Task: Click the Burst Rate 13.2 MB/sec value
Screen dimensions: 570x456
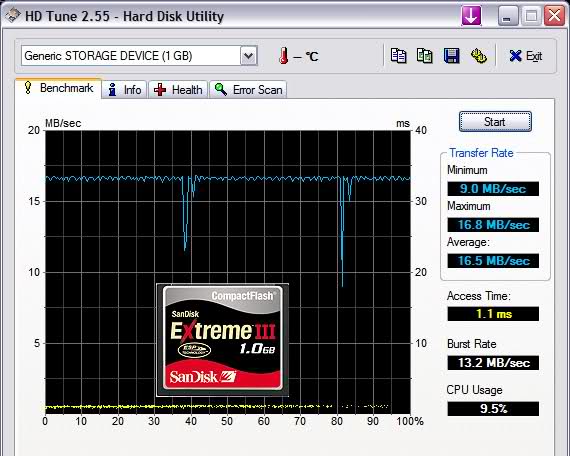Action: [493, 363]
